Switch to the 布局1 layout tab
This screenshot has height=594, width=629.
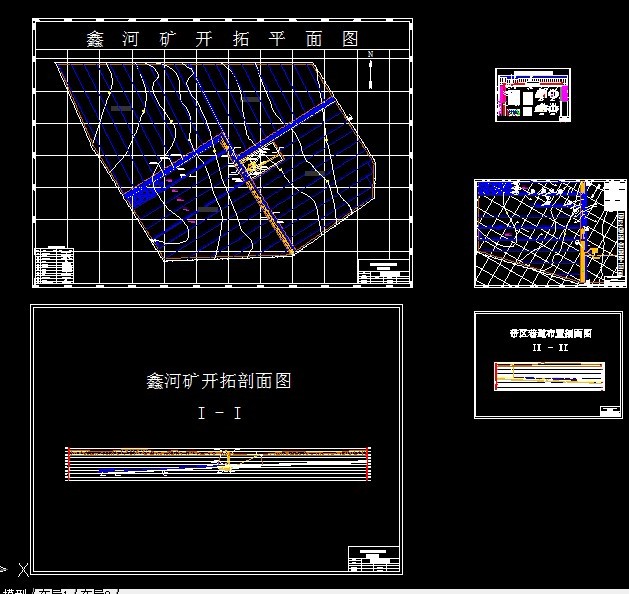coord(55,591)
